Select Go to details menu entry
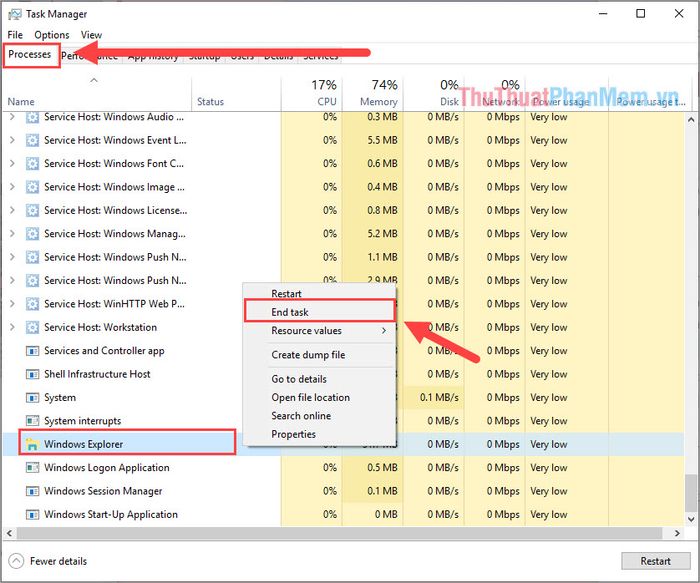 [x=319, y=379]
